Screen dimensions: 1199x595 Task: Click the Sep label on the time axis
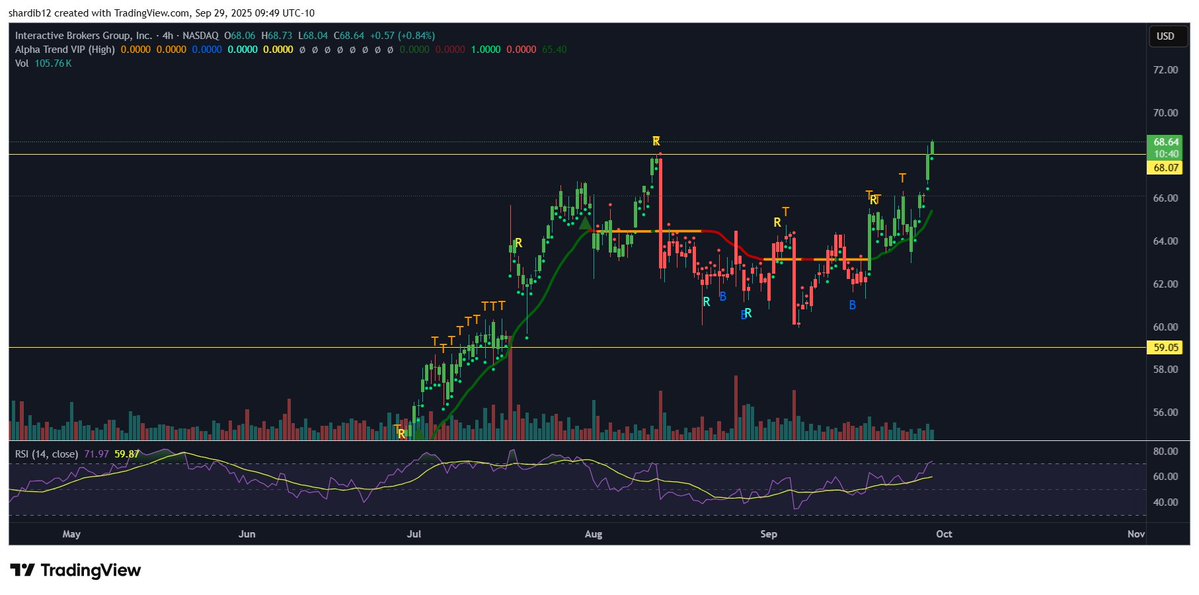[x=768, y=534]
